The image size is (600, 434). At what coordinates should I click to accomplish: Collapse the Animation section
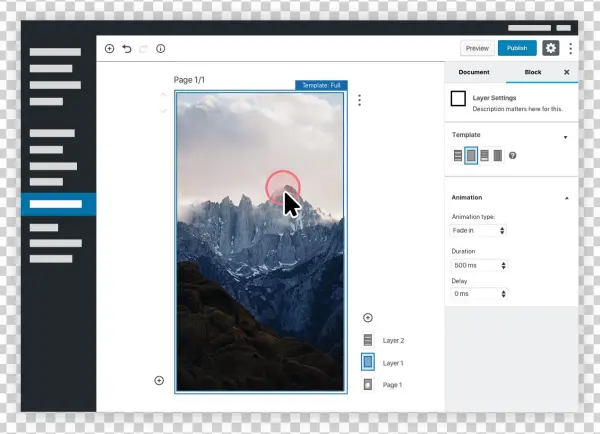point(566,198)
